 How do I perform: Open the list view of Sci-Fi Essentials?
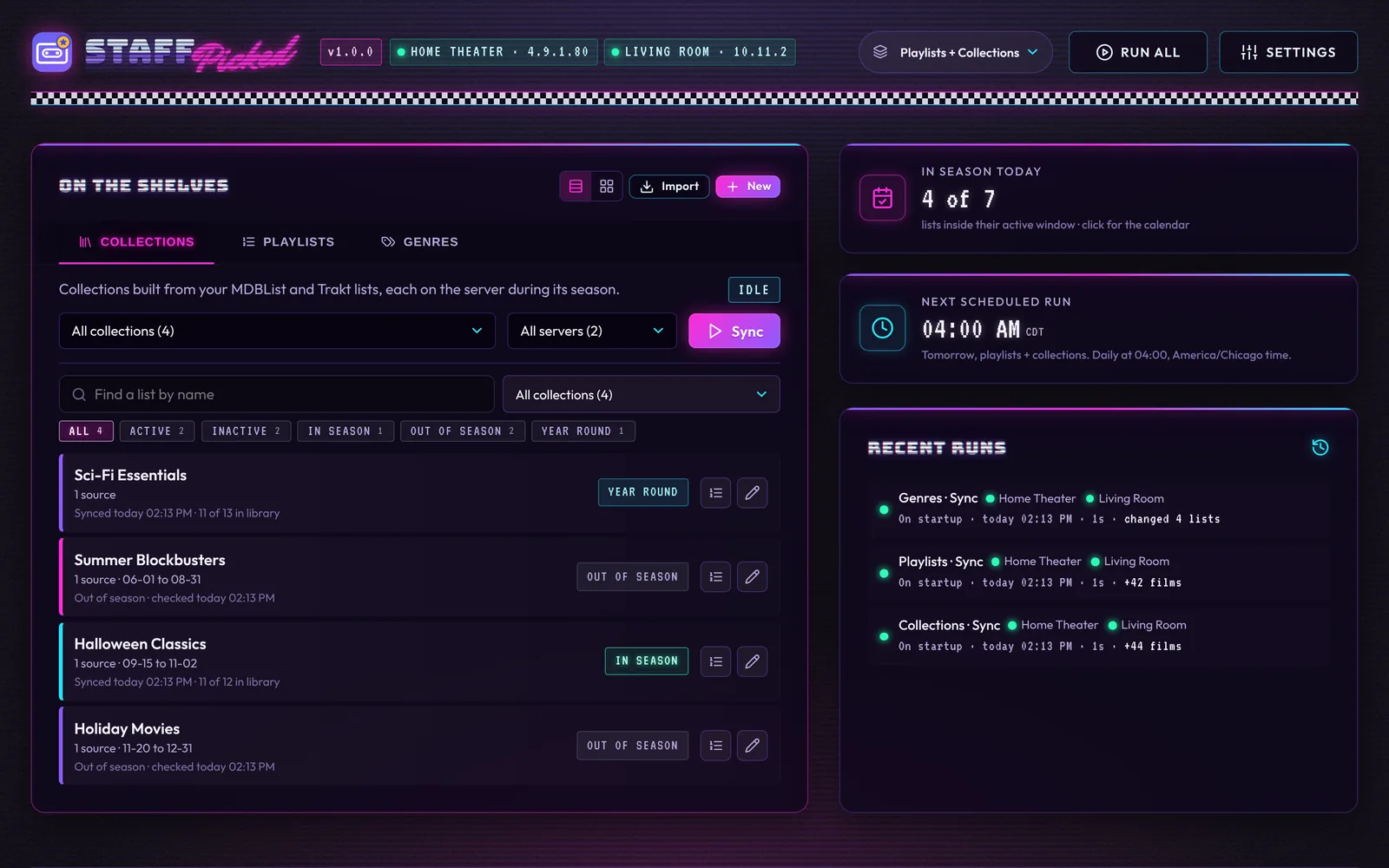(x=715, y=493)
